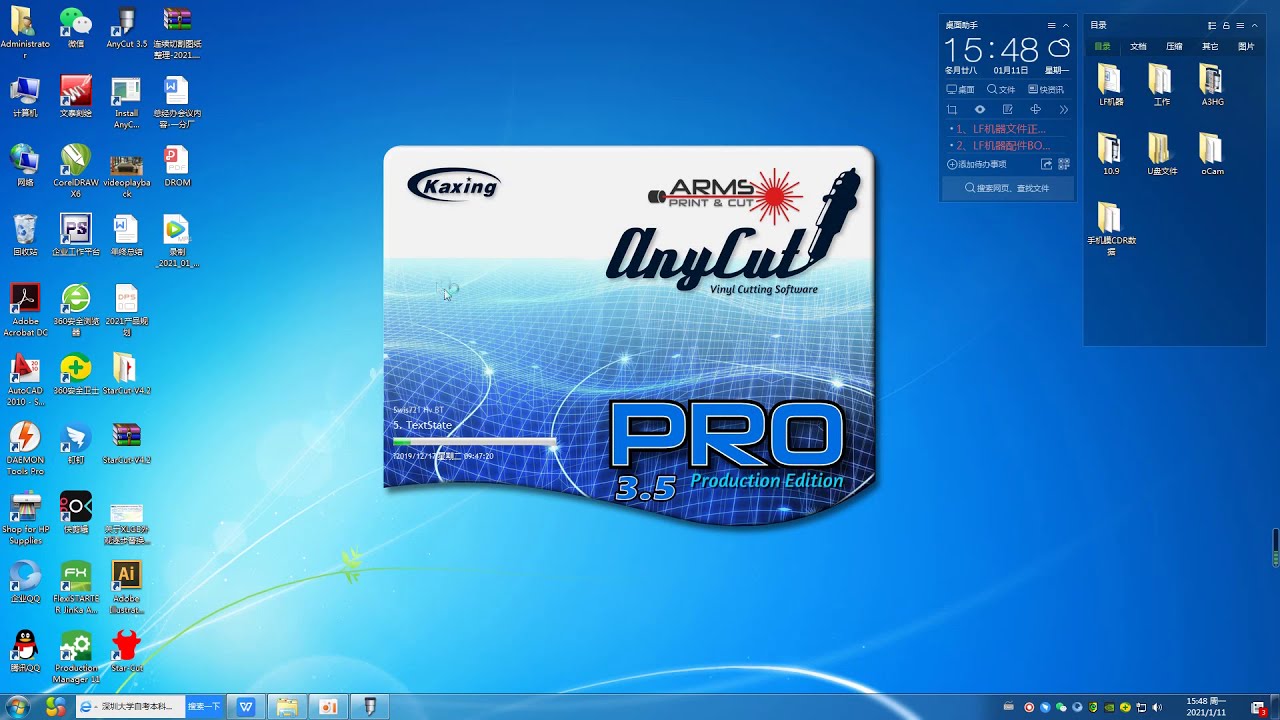This screenshot has width=1280, height=720.
Task: Open the oCam folder
Action: [x=1211, y=154]
